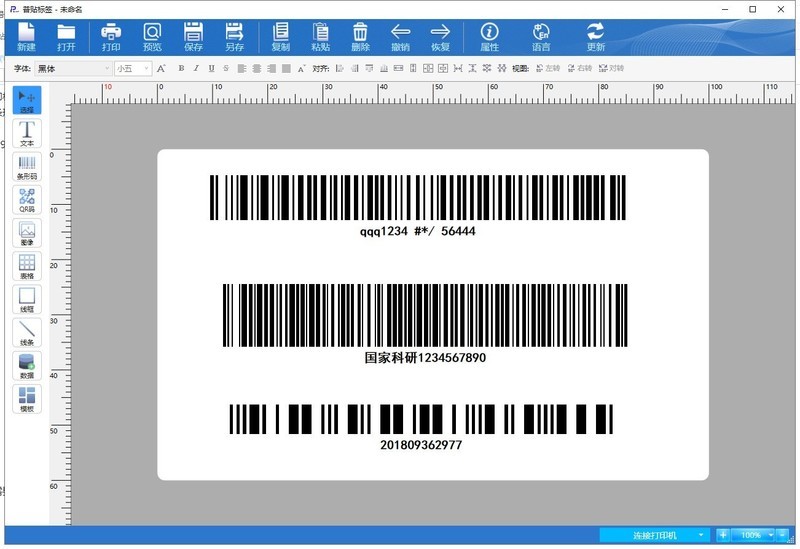Open the 100% zoom dropdown

pyautogui.click(x=754, y=535)
